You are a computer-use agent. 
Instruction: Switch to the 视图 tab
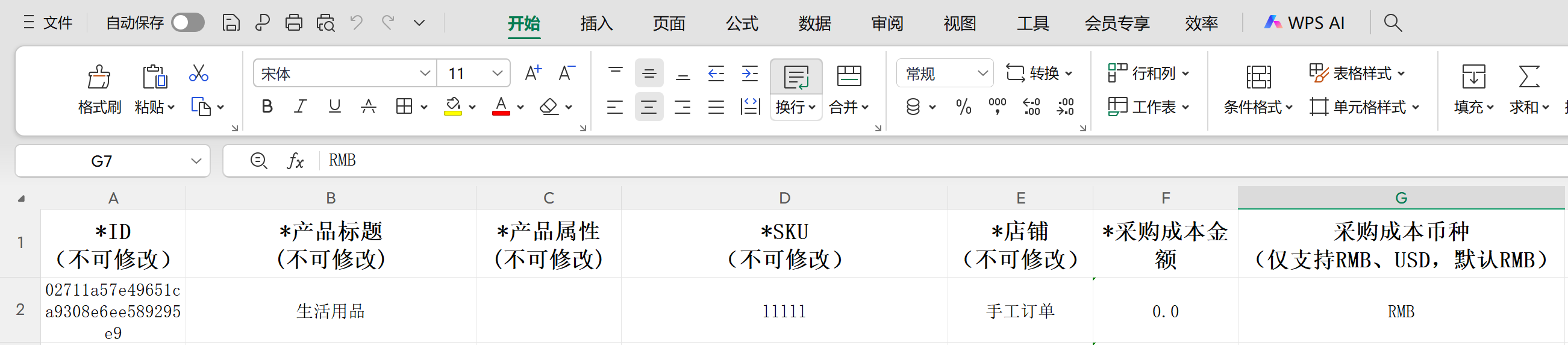(960, 23)
